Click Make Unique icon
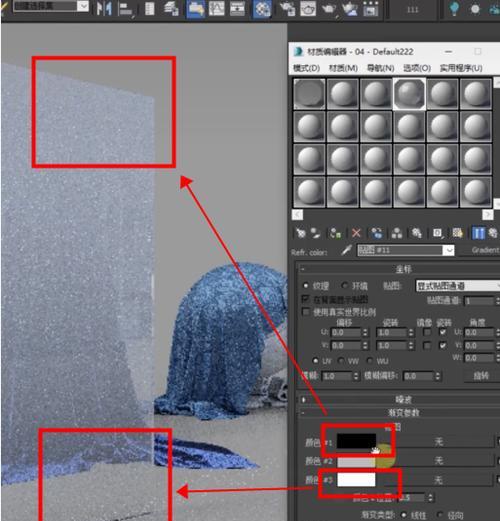This screenshot has width=500, height=521. click(x=397, y=233)
